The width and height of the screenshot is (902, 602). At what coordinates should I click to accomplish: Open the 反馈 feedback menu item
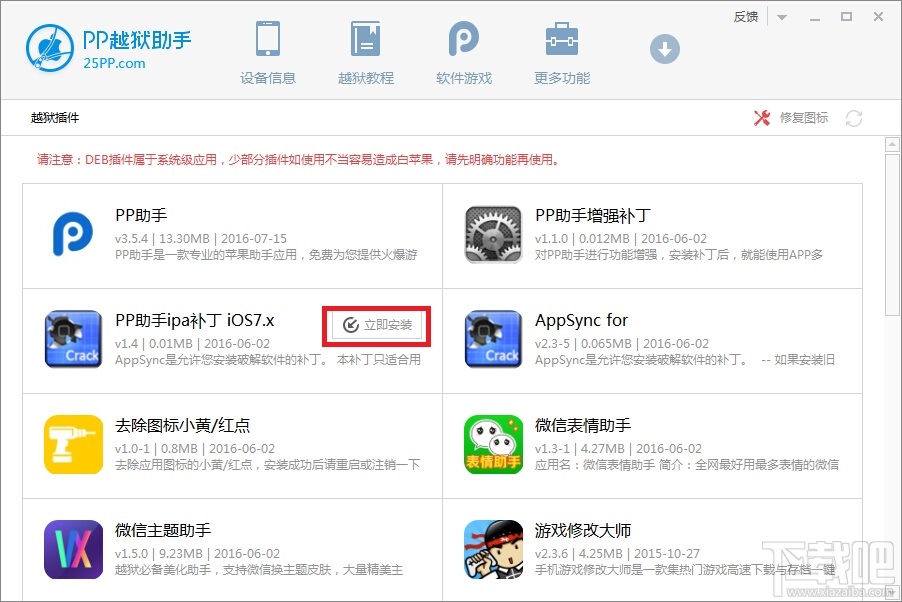(744, 16)
